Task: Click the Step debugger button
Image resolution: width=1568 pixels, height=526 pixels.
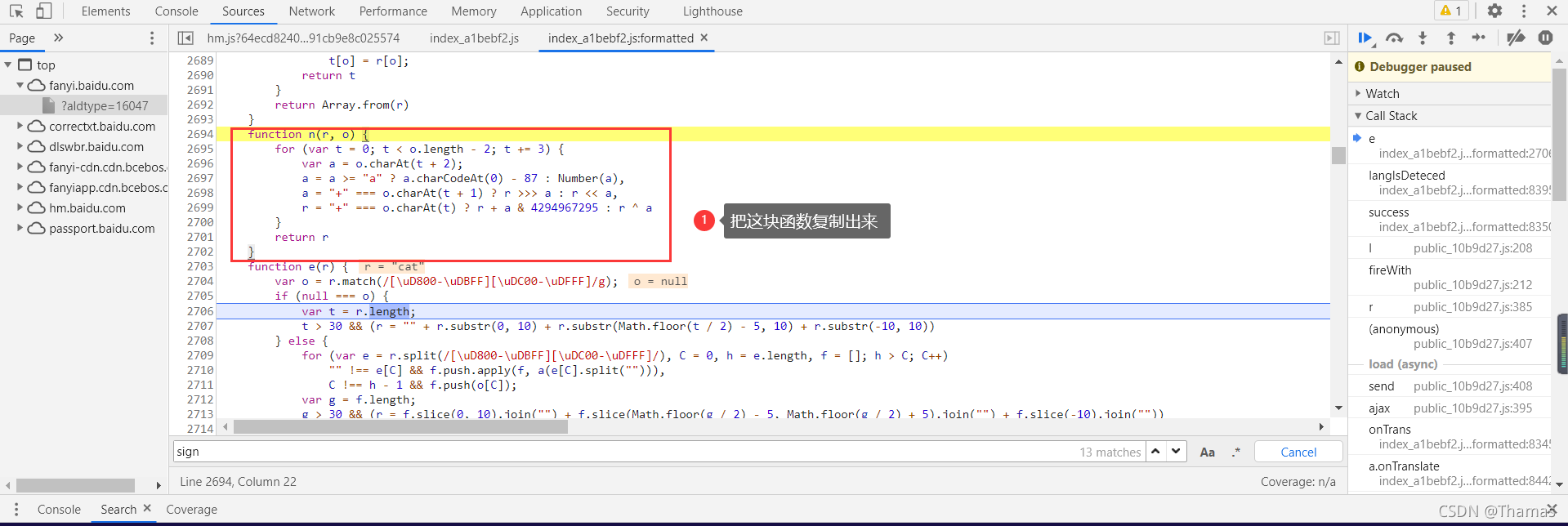Action: (x=1479, y=38)
